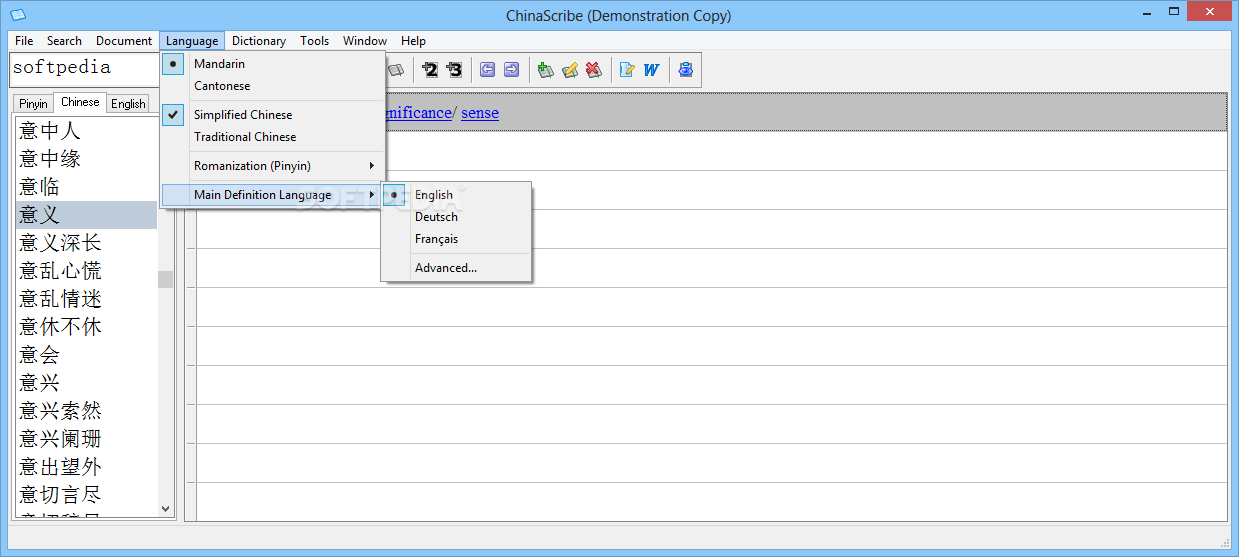Image resolution: width=1239 pixels, height=557 pixels.
Task: Switch to the Chinese tab
Action: (80, 102)
